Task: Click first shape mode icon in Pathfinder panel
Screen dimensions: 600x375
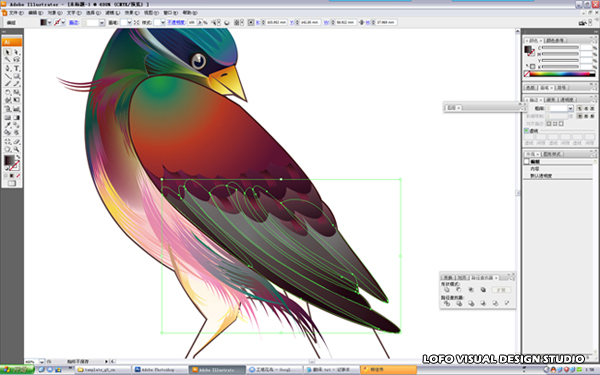Action: click(447, 290)
